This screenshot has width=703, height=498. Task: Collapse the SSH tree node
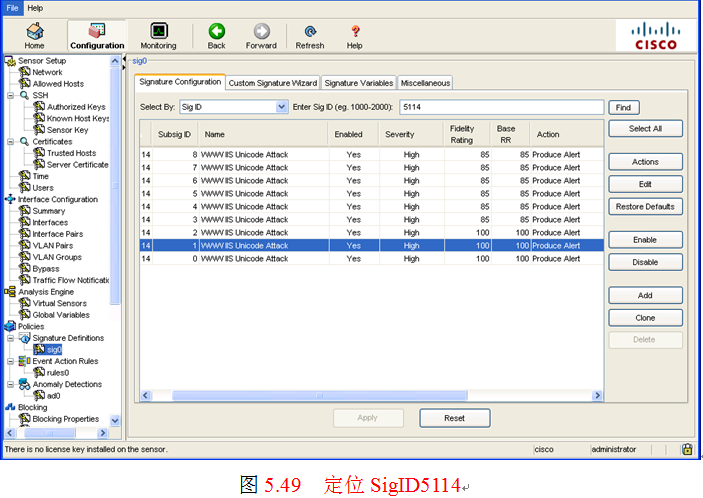(x=10, y=95)
